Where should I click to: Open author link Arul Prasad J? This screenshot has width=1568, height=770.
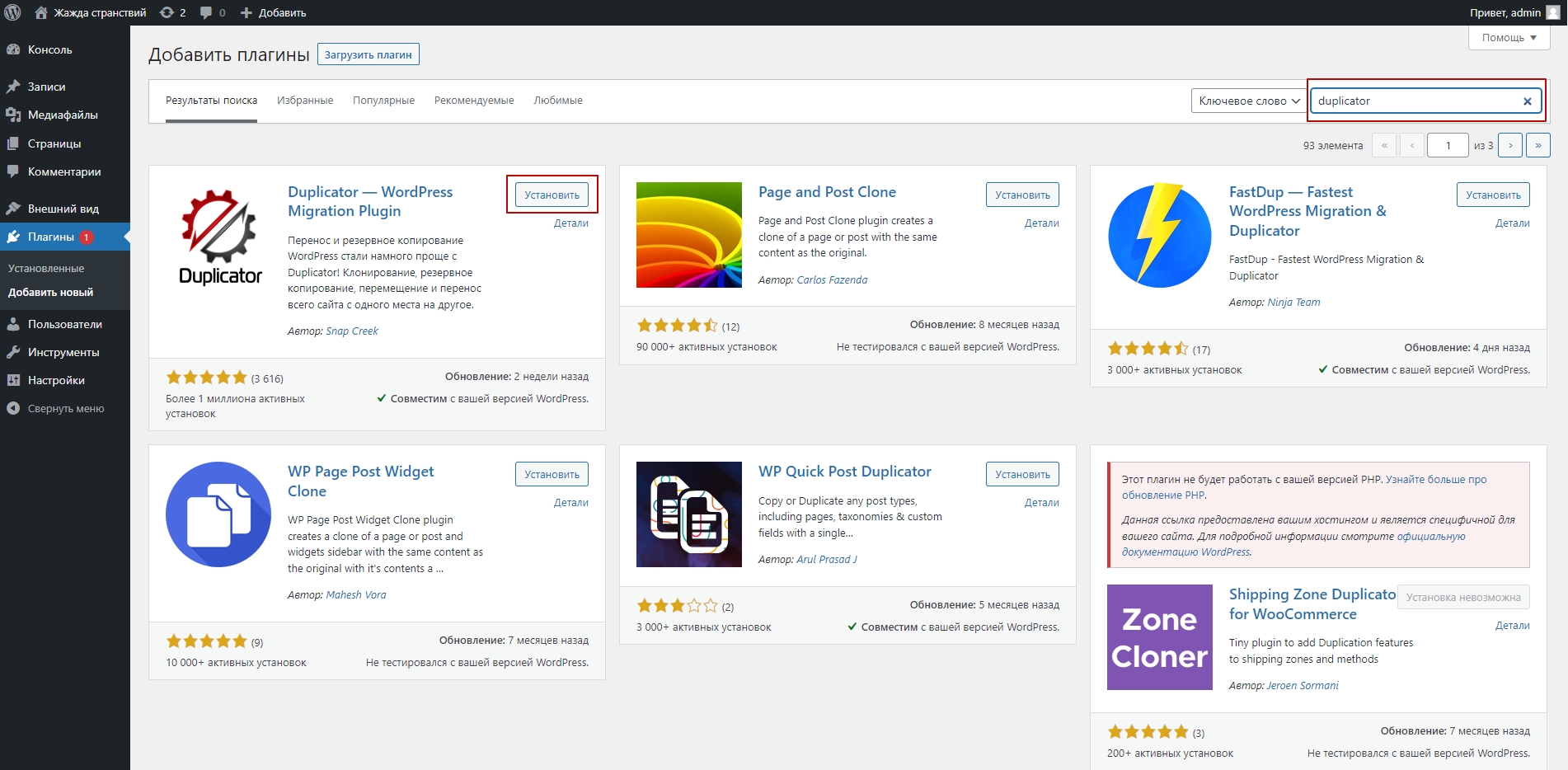(827, 559)
